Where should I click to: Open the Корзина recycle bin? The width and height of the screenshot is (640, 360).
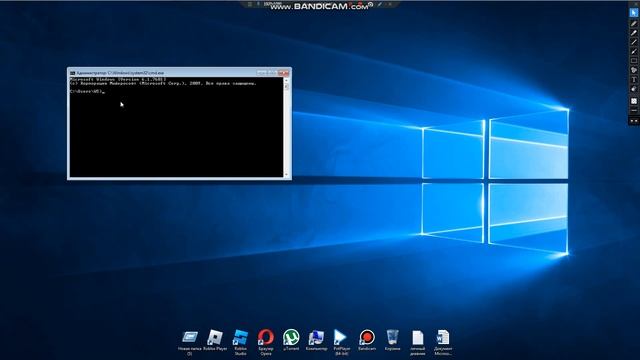pyautogui.click(x=392, y=340)
